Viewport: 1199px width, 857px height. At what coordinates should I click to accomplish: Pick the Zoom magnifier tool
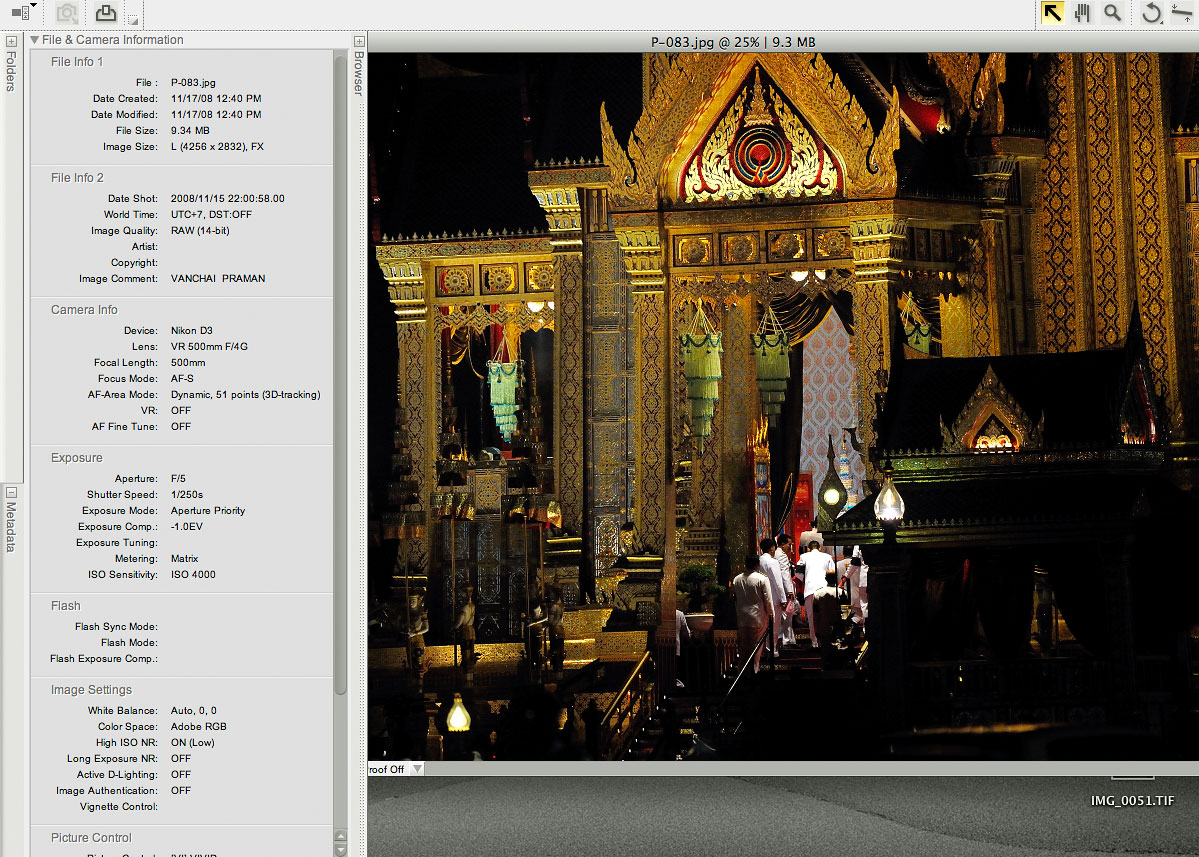[1112, 13]
